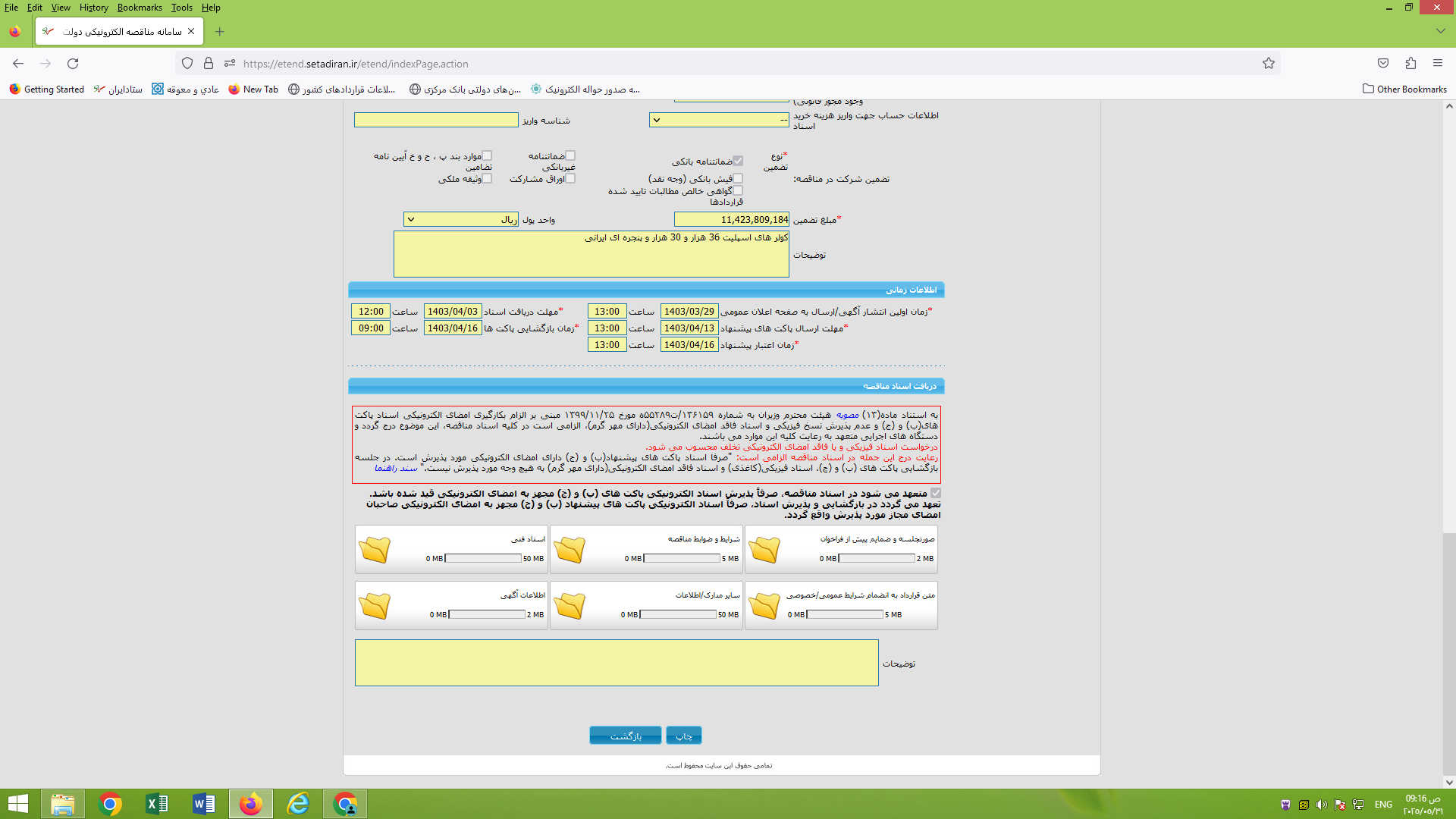Open the Tools menu
The image size is (1456, 819).
[182, 8]
